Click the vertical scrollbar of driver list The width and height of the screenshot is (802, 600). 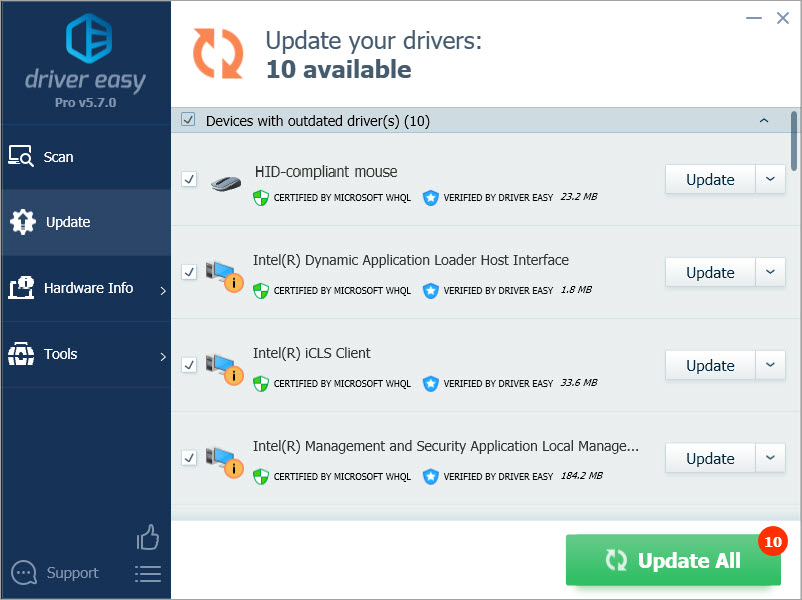pyautogui.click(x=795, y=140)
